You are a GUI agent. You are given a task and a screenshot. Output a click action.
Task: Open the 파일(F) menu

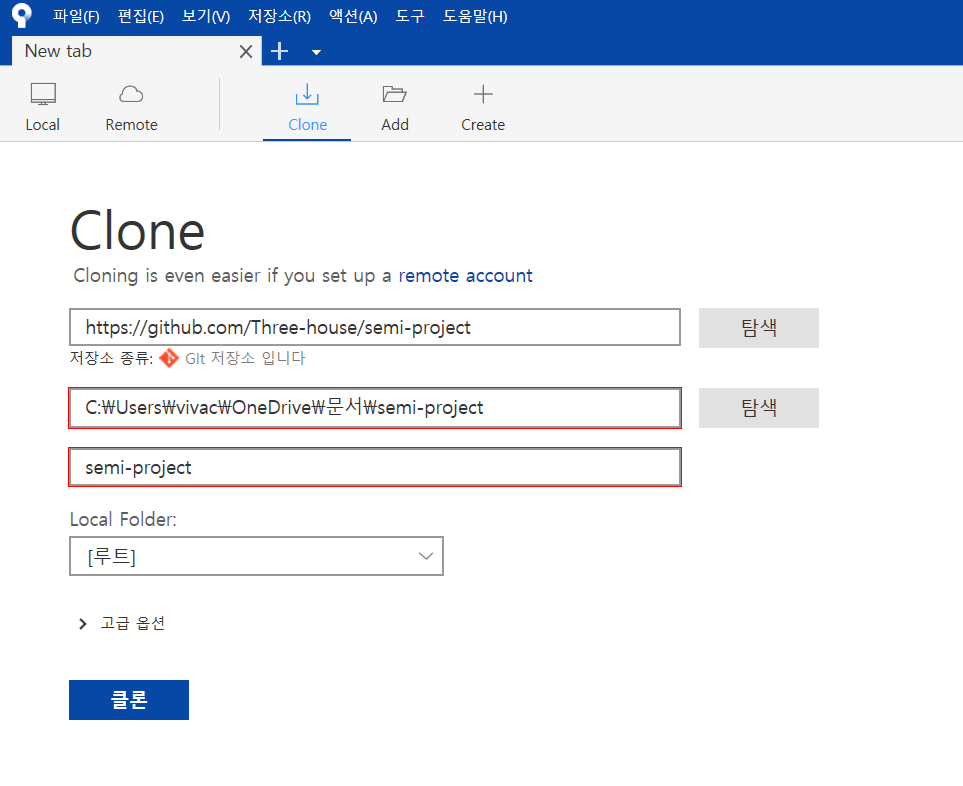[76, 16]
